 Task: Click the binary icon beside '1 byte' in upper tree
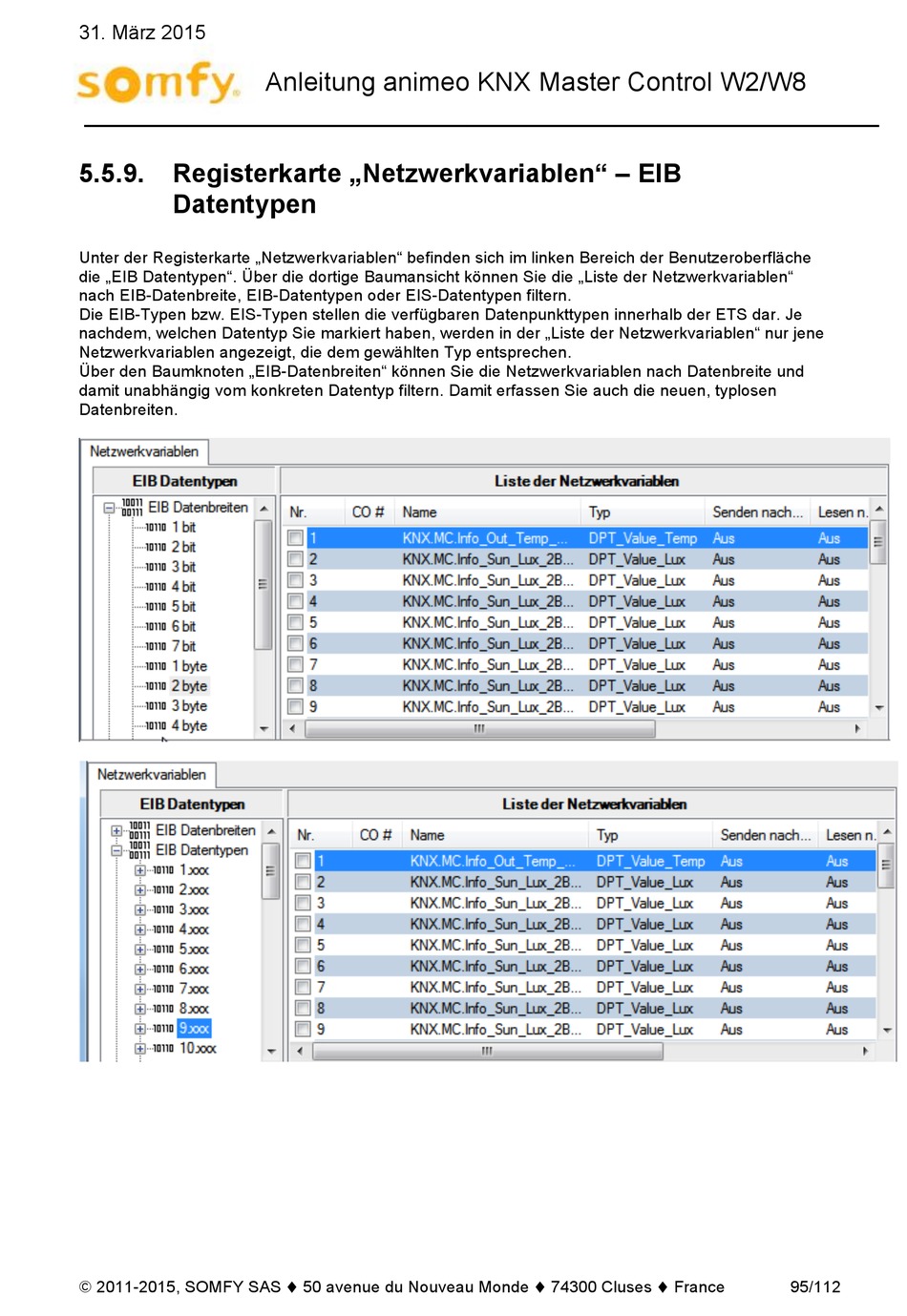pyautogui.click(x=156, y=666)
